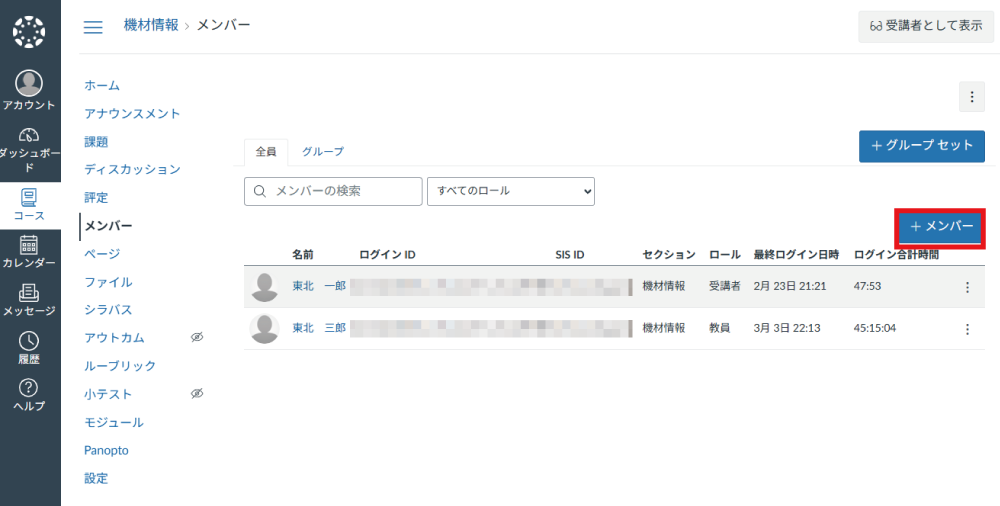Click the avatar of 東北 一郎

265,286
